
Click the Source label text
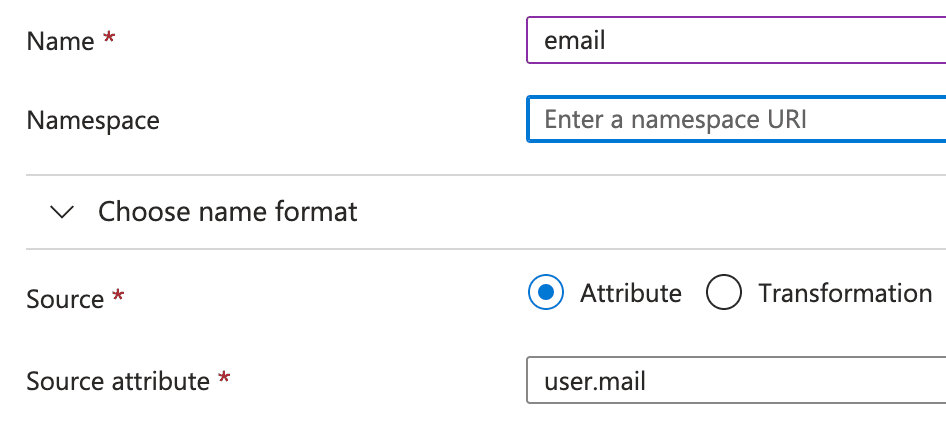65,299
